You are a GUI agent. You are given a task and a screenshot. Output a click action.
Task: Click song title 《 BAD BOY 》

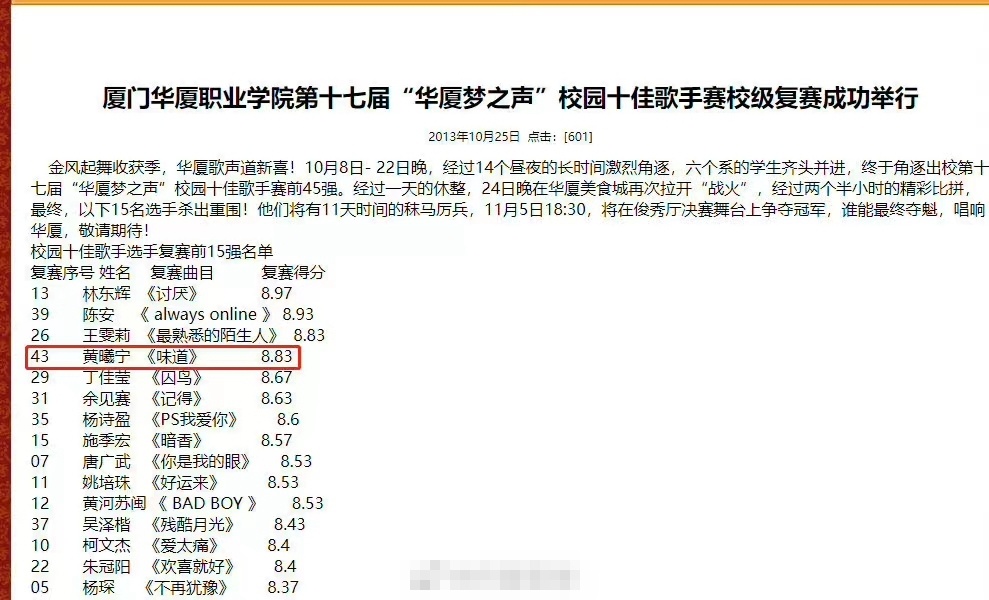[207, 503]
